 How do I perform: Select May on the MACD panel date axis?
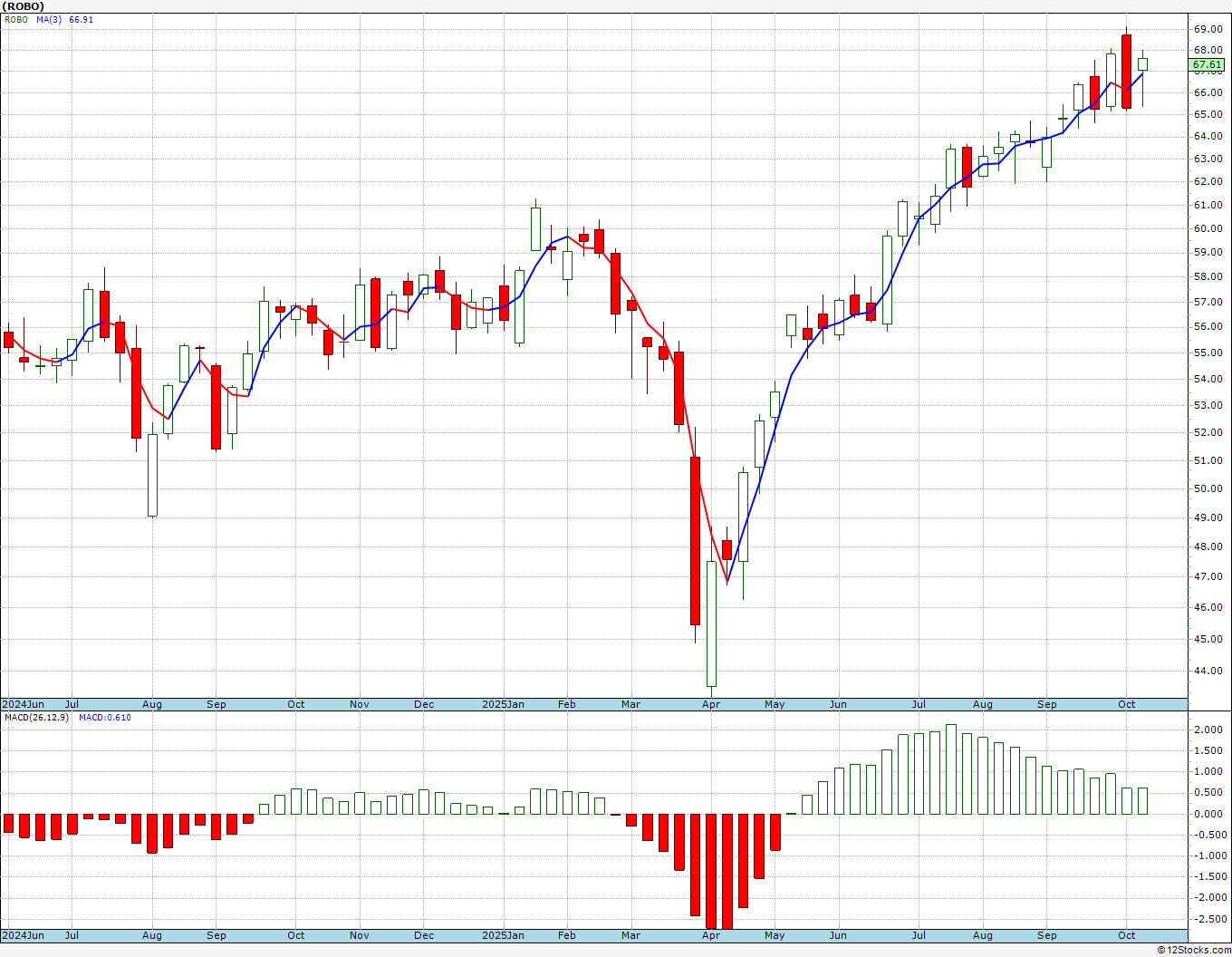pyautogui.click(x=775, y=935)
